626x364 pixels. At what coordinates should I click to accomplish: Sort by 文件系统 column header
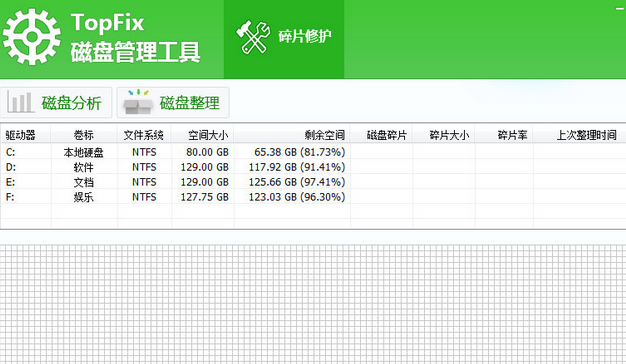coord(144,135)
